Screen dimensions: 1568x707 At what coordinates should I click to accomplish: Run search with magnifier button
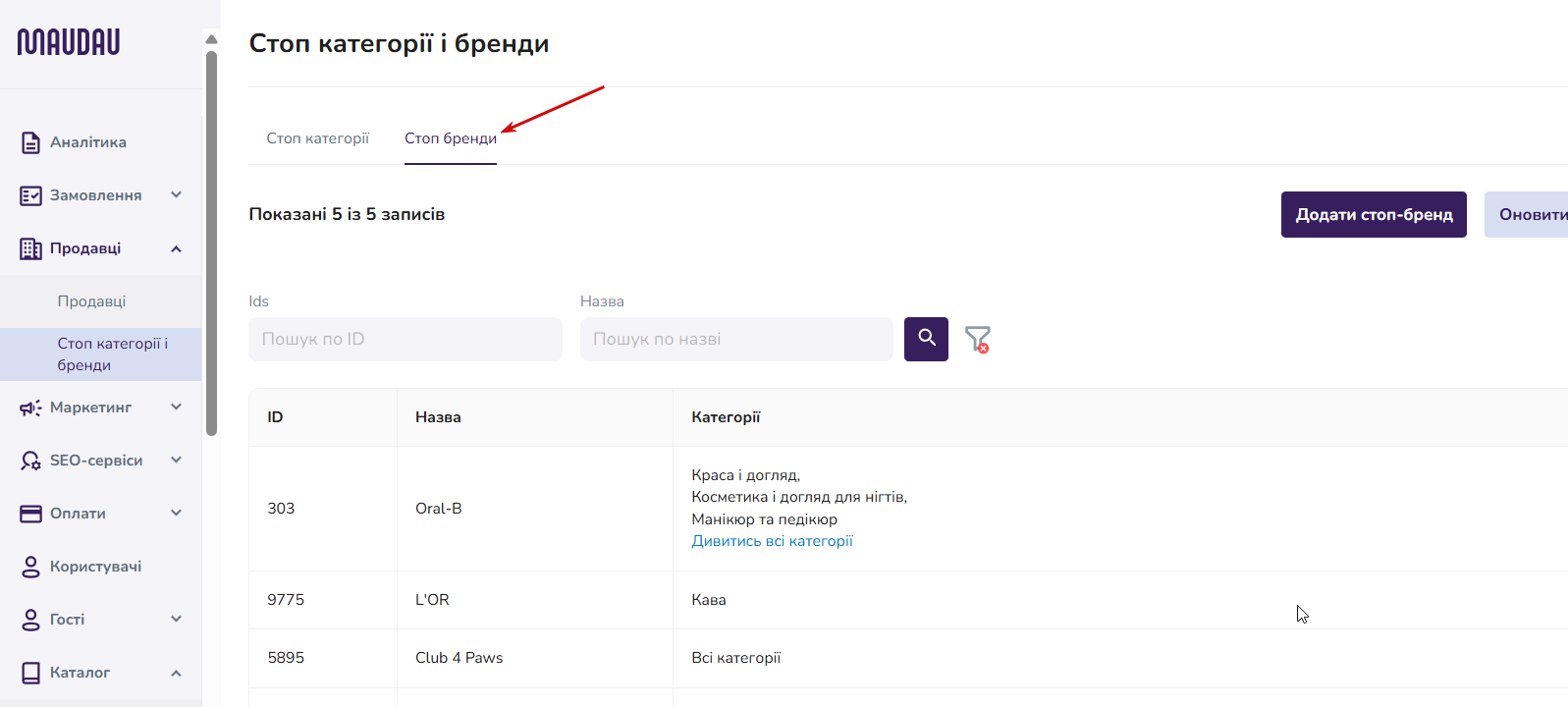point(926,339)
